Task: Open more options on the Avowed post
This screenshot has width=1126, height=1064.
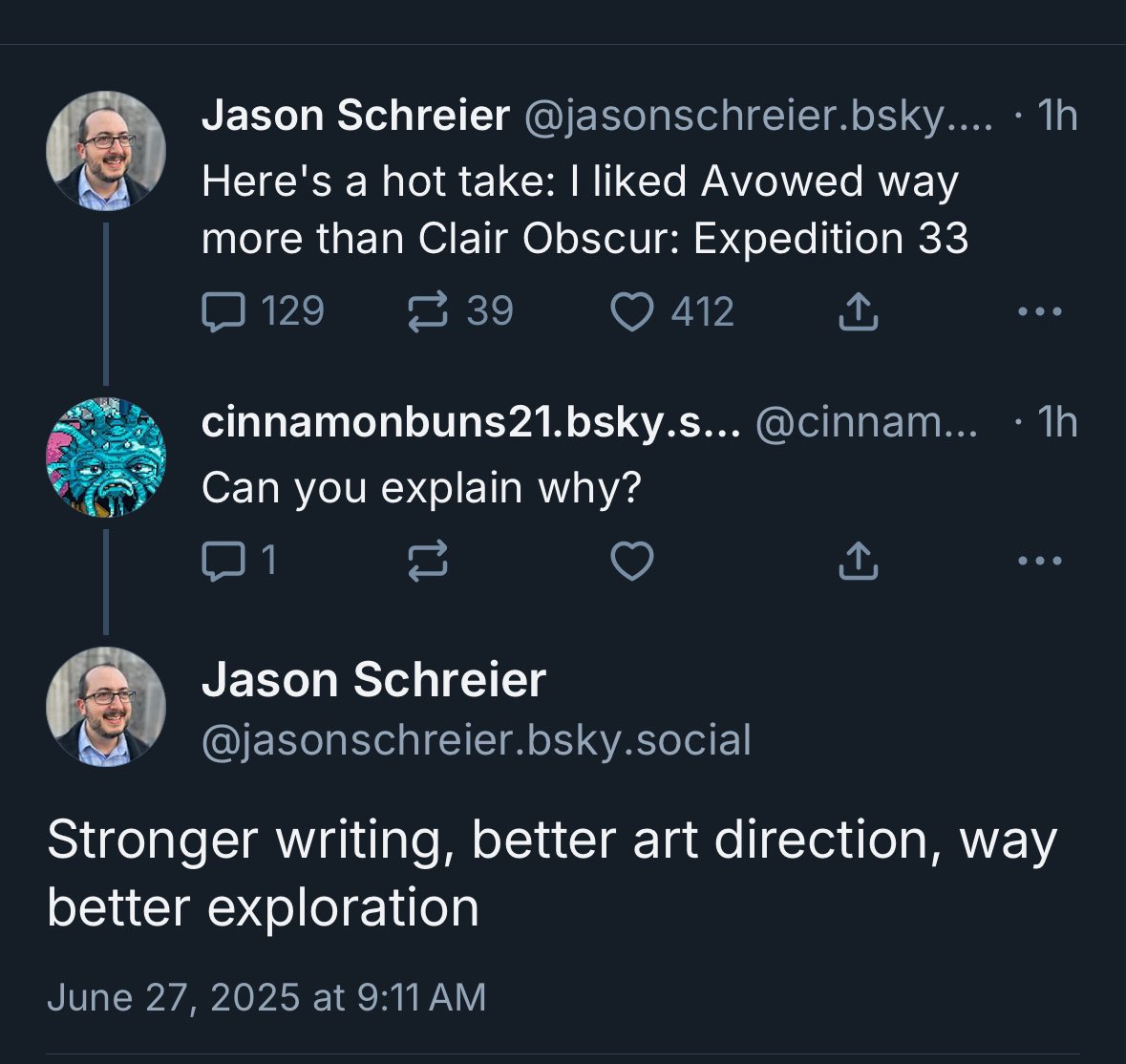Action: pyautogui.click(x=1039, y=312)
